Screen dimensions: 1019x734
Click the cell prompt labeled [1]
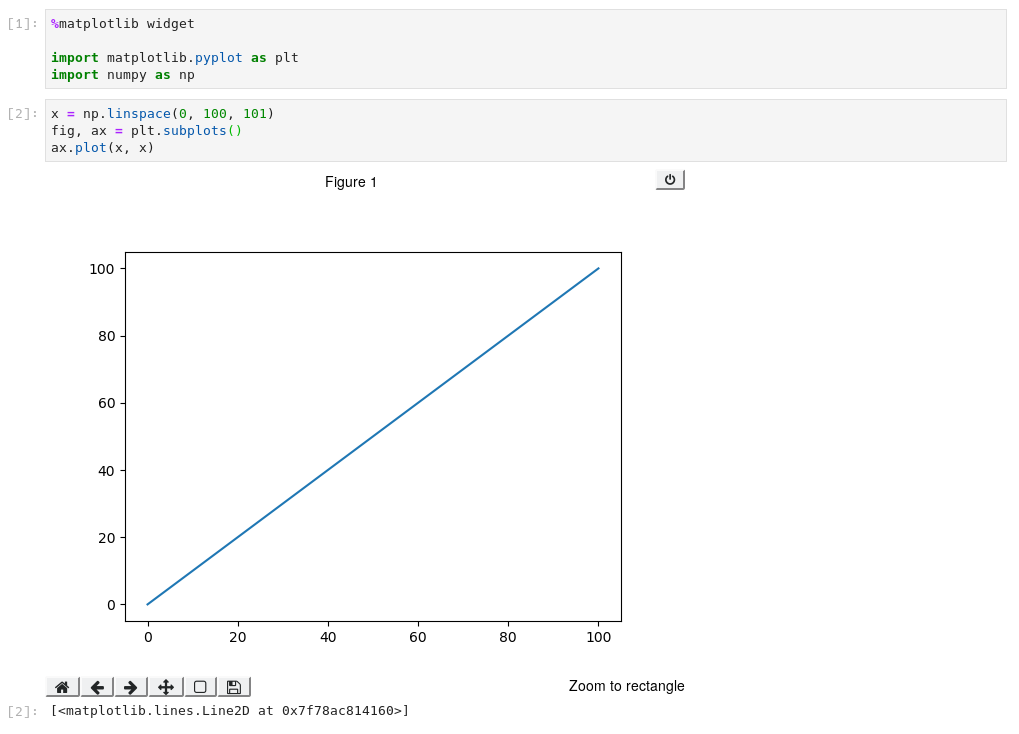click(x=20, y=23)
